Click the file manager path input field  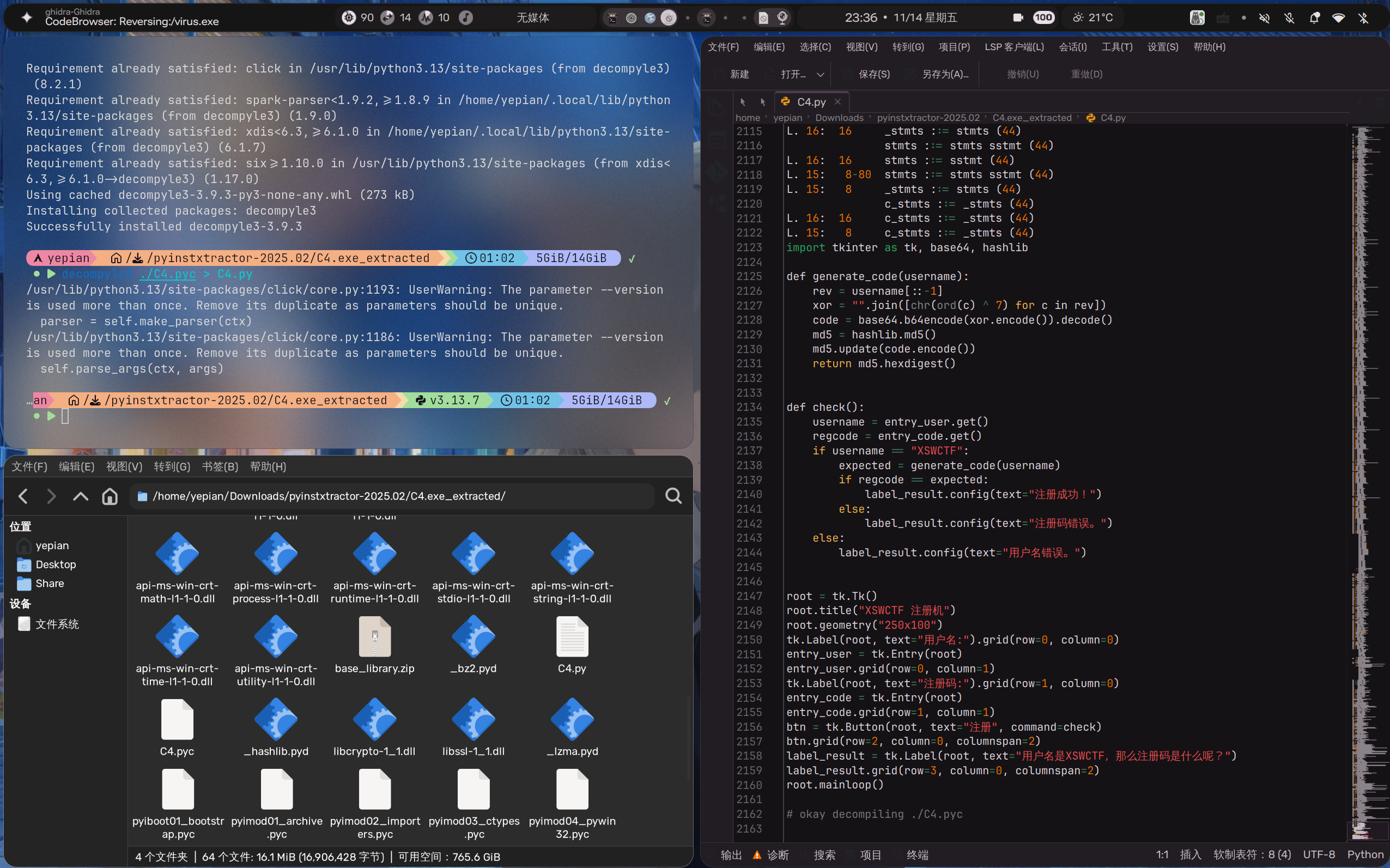396,495
